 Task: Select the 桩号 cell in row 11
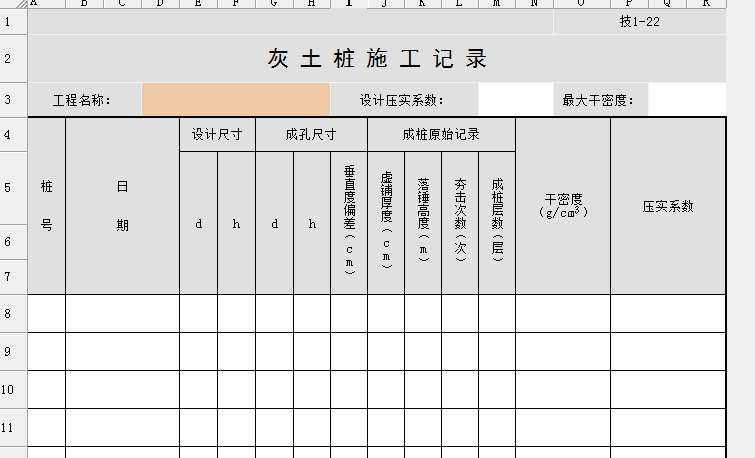point(47,428)
